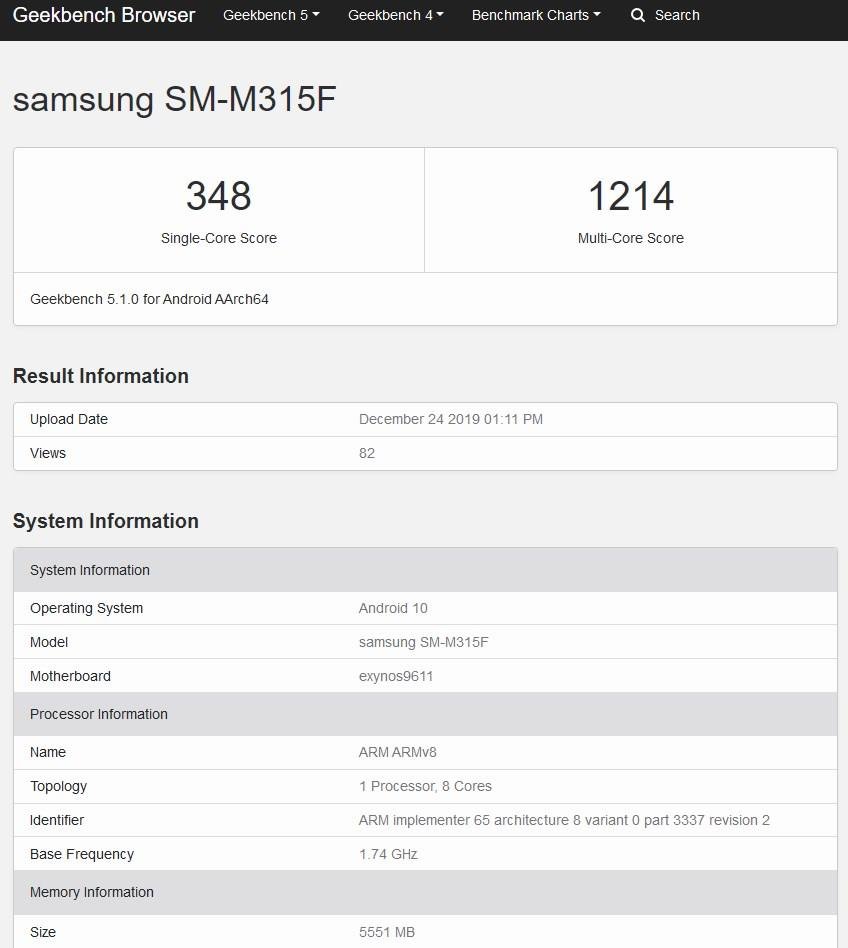Click the 348 single-core score
This screenshot has height=948, width=848.
[x=218, y=196]
